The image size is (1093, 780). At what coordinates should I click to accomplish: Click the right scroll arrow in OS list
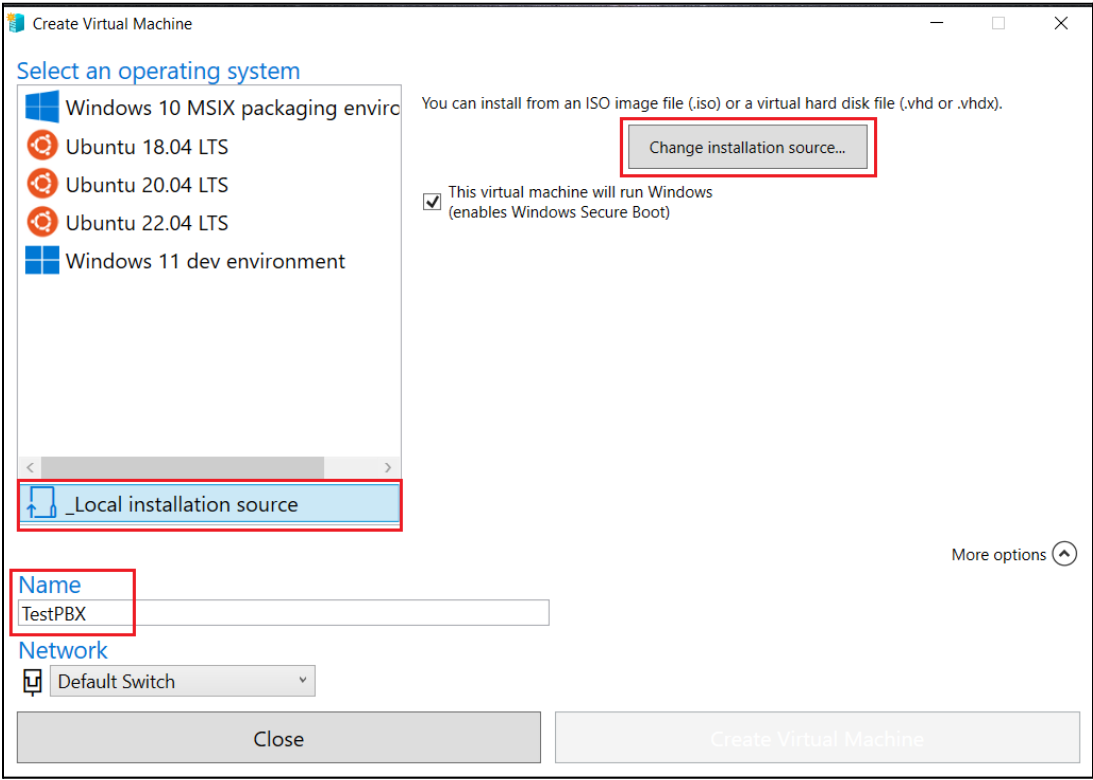tap(388, 467)
